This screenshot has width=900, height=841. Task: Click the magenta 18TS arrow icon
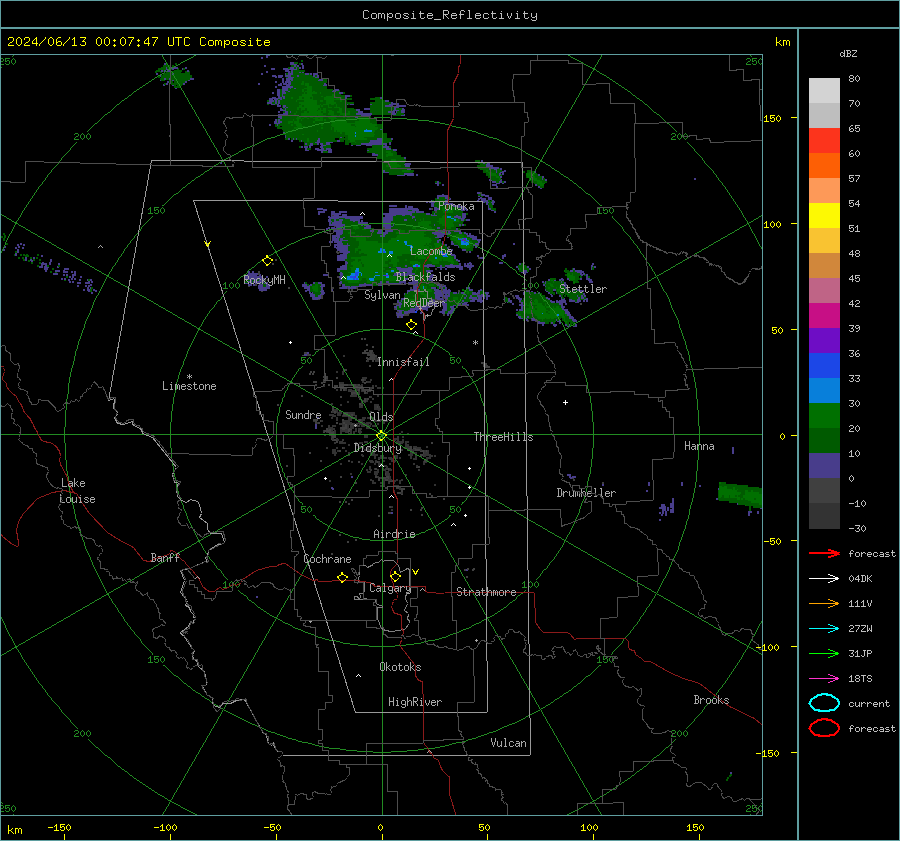pos(824,679)
